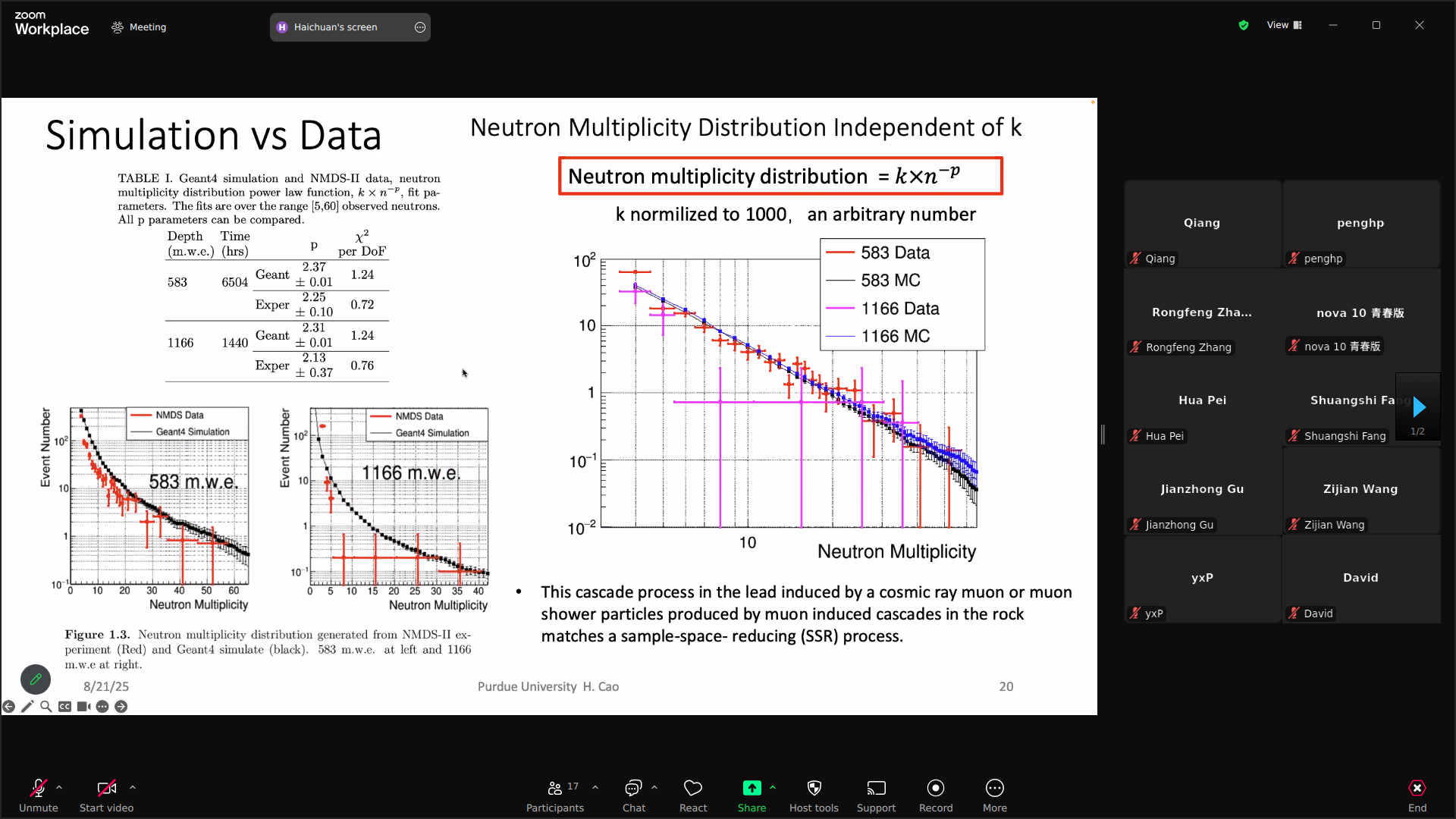This screenshot has height=819, width=1456.
Task: Click the gallery panel resize handle
Action: click(1103, 435)
